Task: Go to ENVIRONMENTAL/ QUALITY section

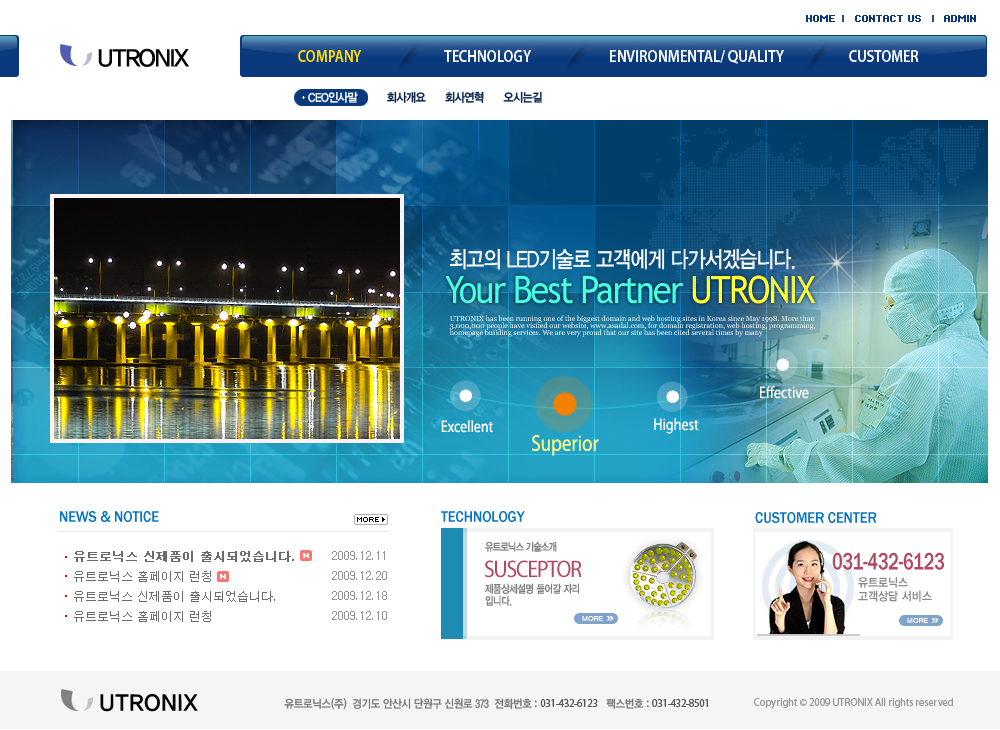Action: (696, 57)
